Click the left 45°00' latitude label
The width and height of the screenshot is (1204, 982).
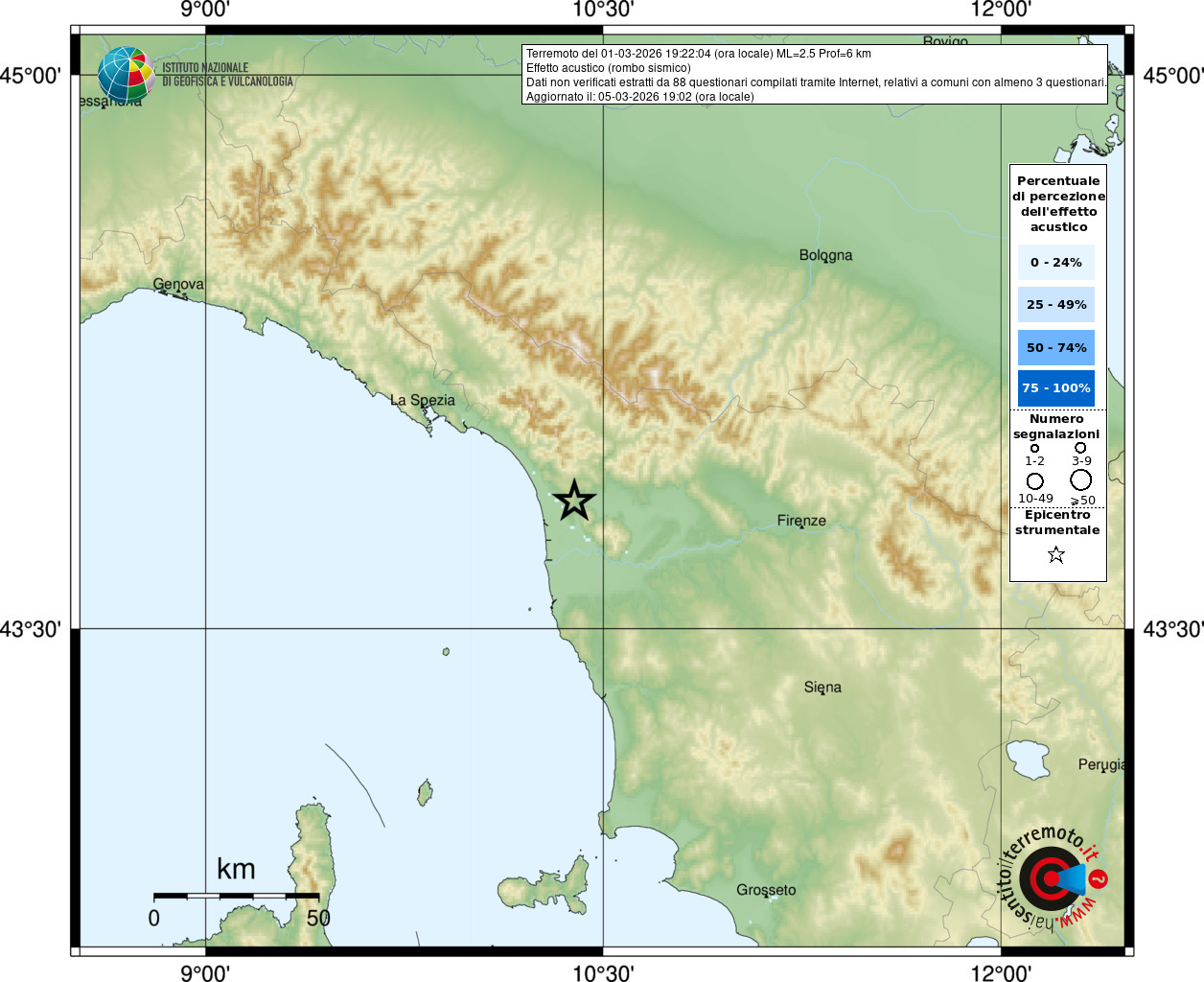[x=31, y=75]
